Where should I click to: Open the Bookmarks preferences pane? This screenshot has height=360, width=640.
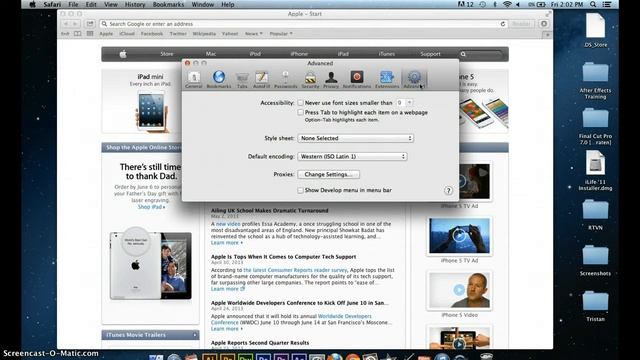pos(219,80)
